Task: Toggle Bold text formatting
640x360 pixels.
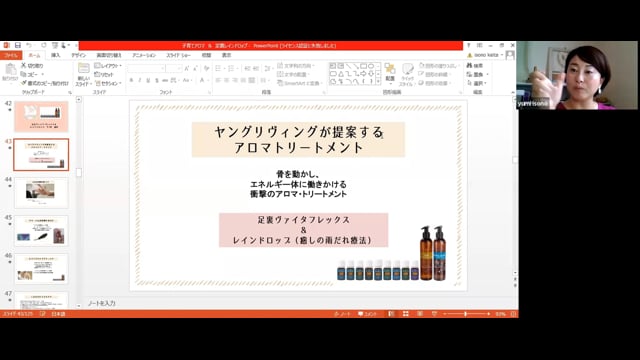Action: (131, 80)
